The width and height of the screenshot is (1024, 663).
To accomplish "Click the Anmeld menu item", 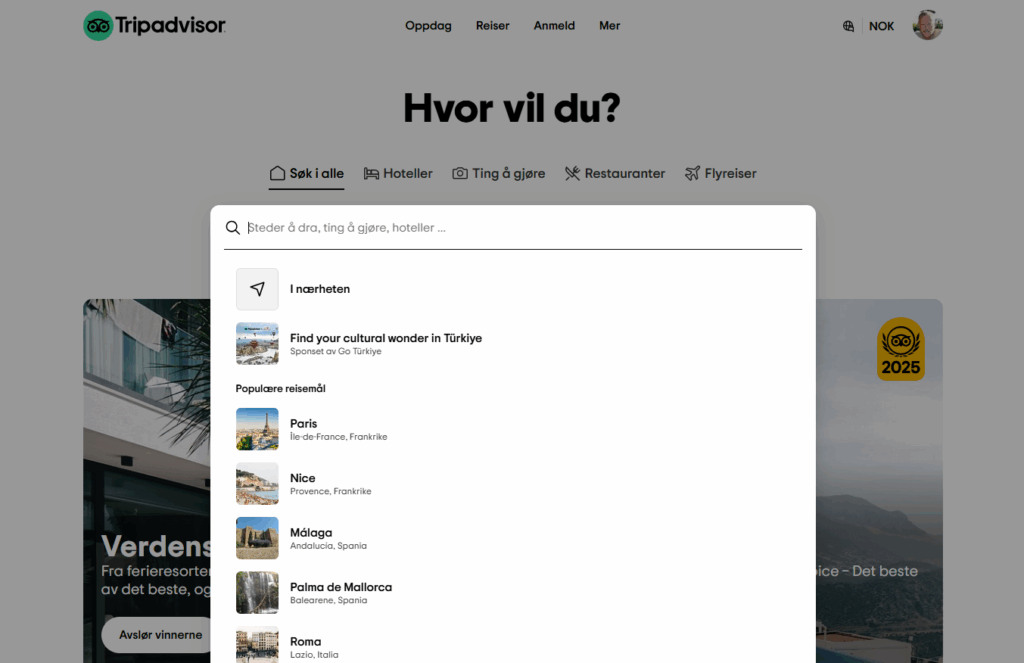I will click(x=554, y=25).
